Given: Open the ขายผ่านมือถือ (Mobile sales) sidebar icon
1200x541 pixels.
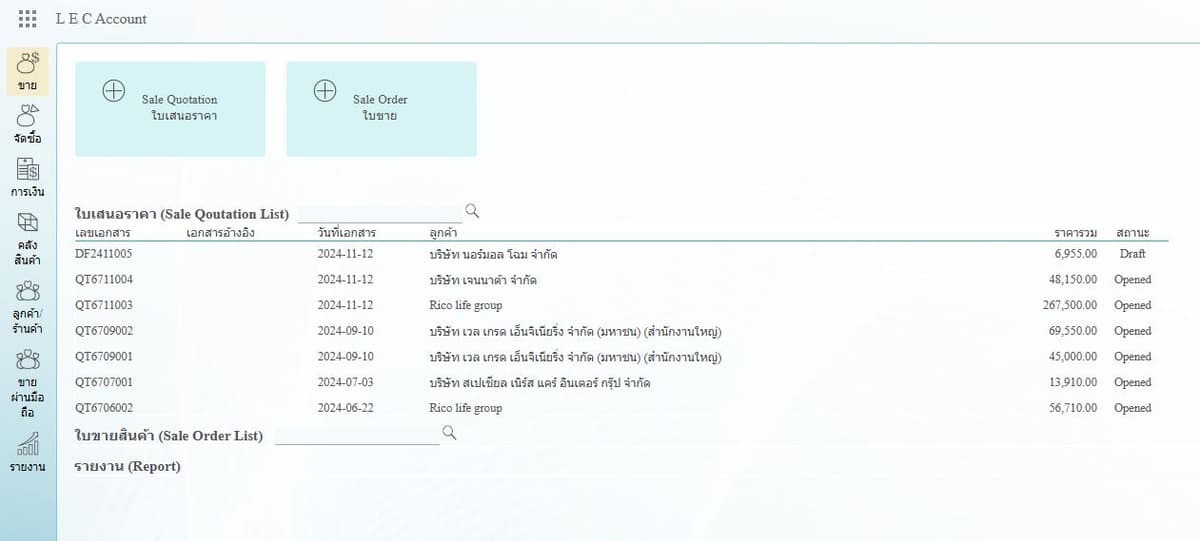Looking at the screenshot, I should point(28,383).
